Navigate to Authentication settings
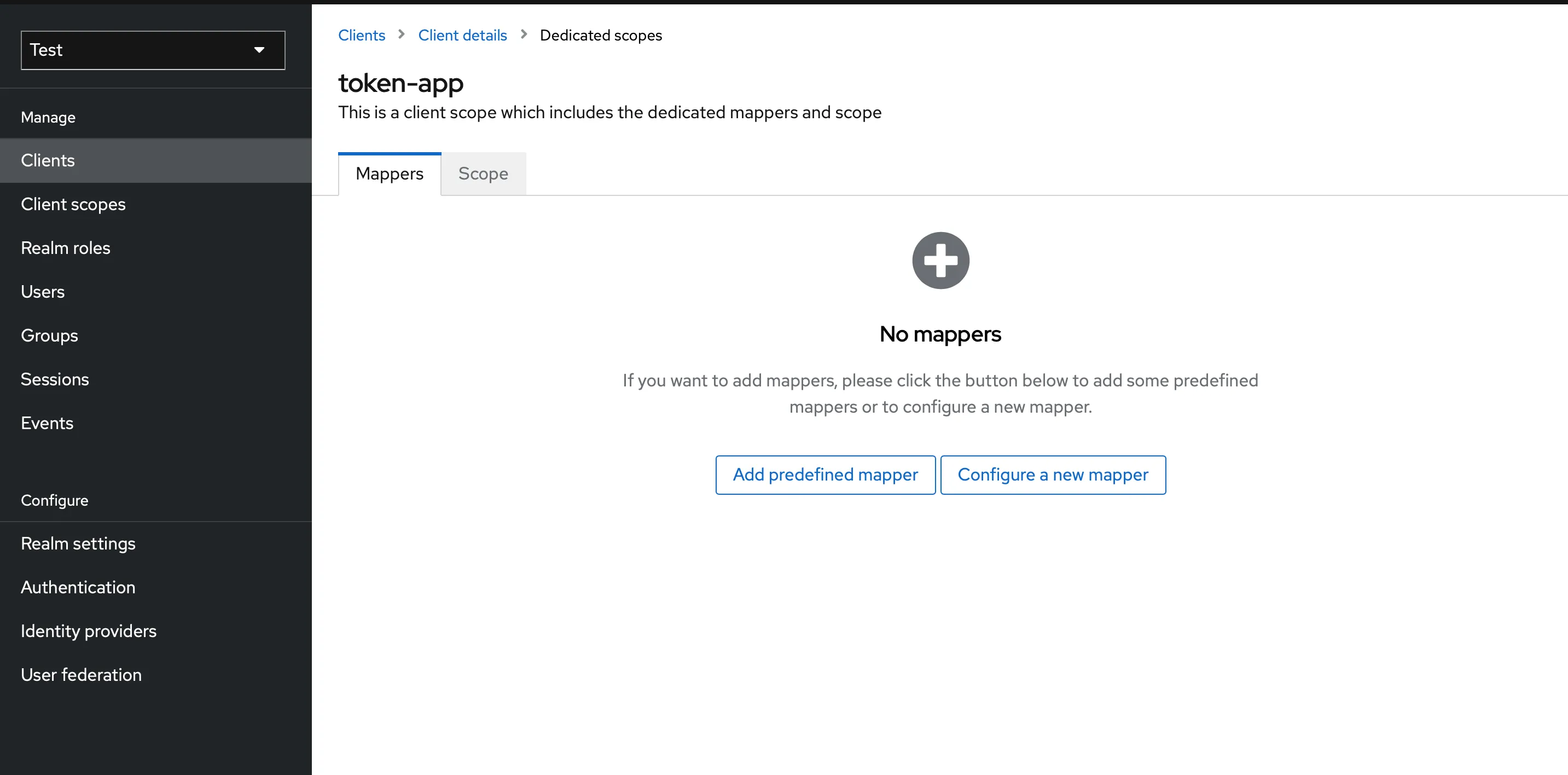The width and height of the screenshot is (1568, 775). [78, 587]
